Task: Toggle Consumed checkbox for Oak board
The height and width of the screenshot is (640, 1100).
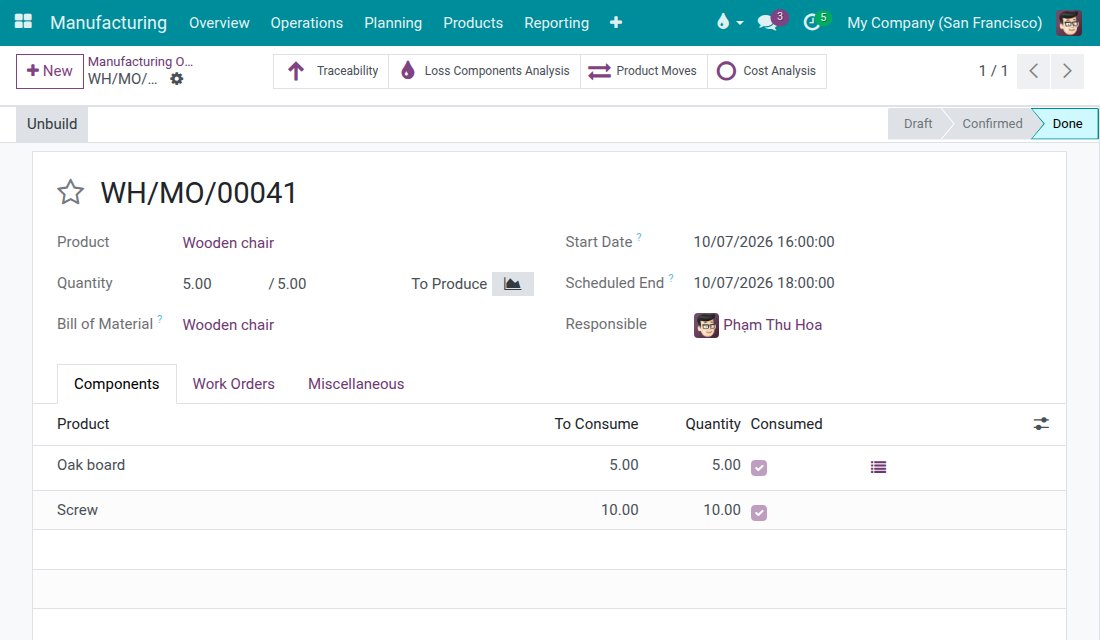Action: [x=758, y=467]
